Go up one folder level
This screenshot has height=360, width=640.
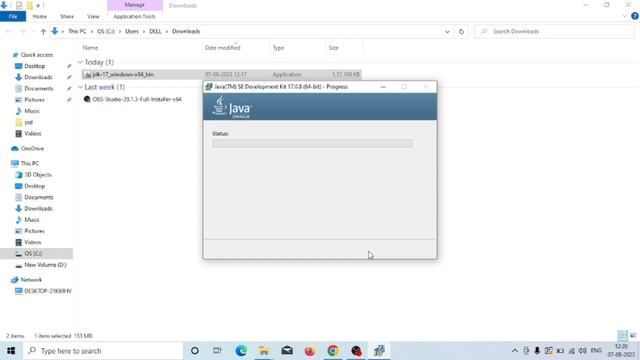pyautogui.click(x=43, y=31)
